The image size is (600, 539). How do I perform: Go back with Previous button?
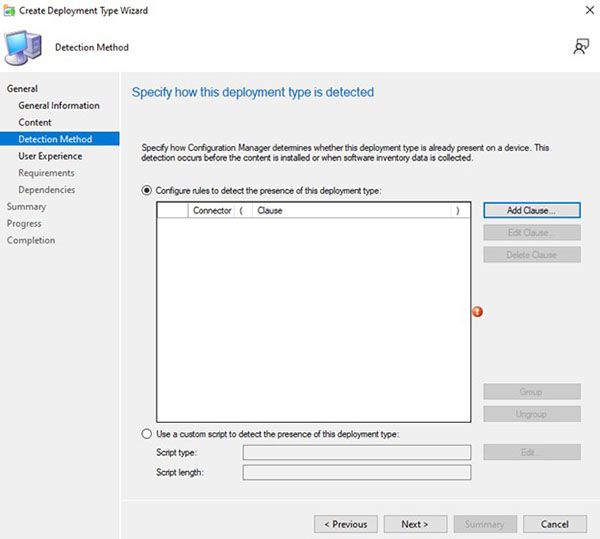[x=346, y=524]
